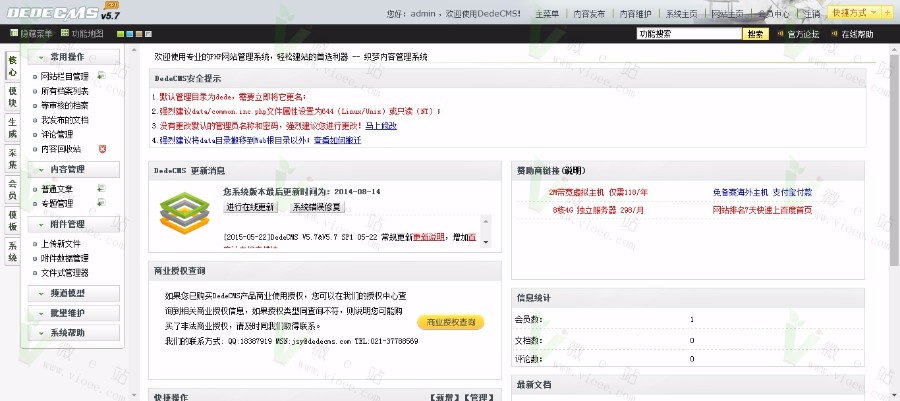This screenshot has width=900, height=401.
Task: Open the 功能地图 function map icon
Action: point(65,33)
